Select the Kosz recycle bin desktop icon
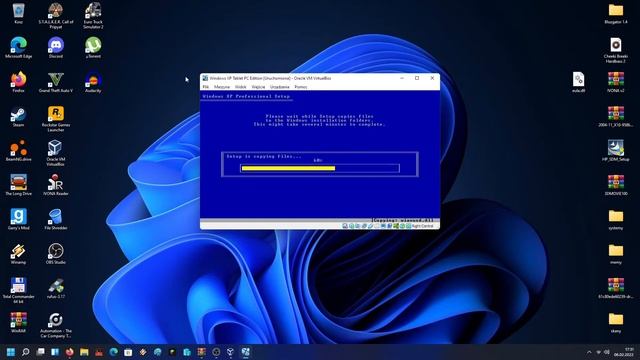The height and width of the screenshot is (360, 640). coord(18,13)
